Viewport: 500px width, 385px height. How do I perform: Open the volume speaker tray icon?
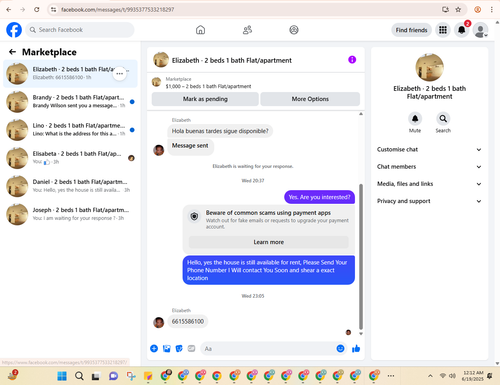pos(452,376)
